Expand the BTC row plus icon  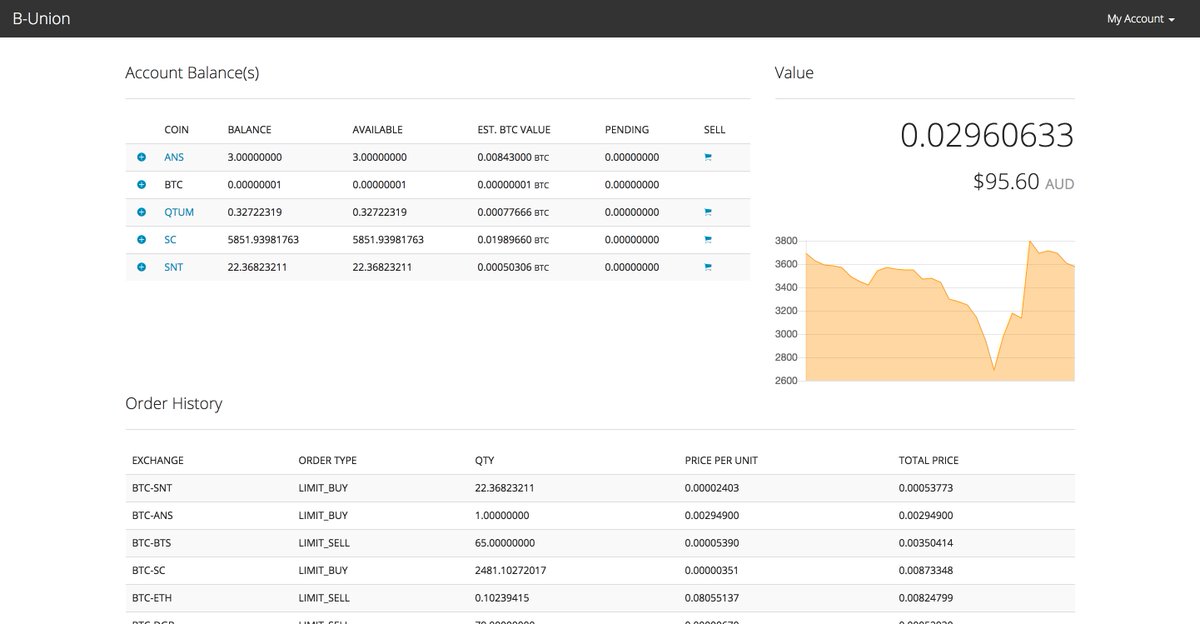click(x=141, y=185)
